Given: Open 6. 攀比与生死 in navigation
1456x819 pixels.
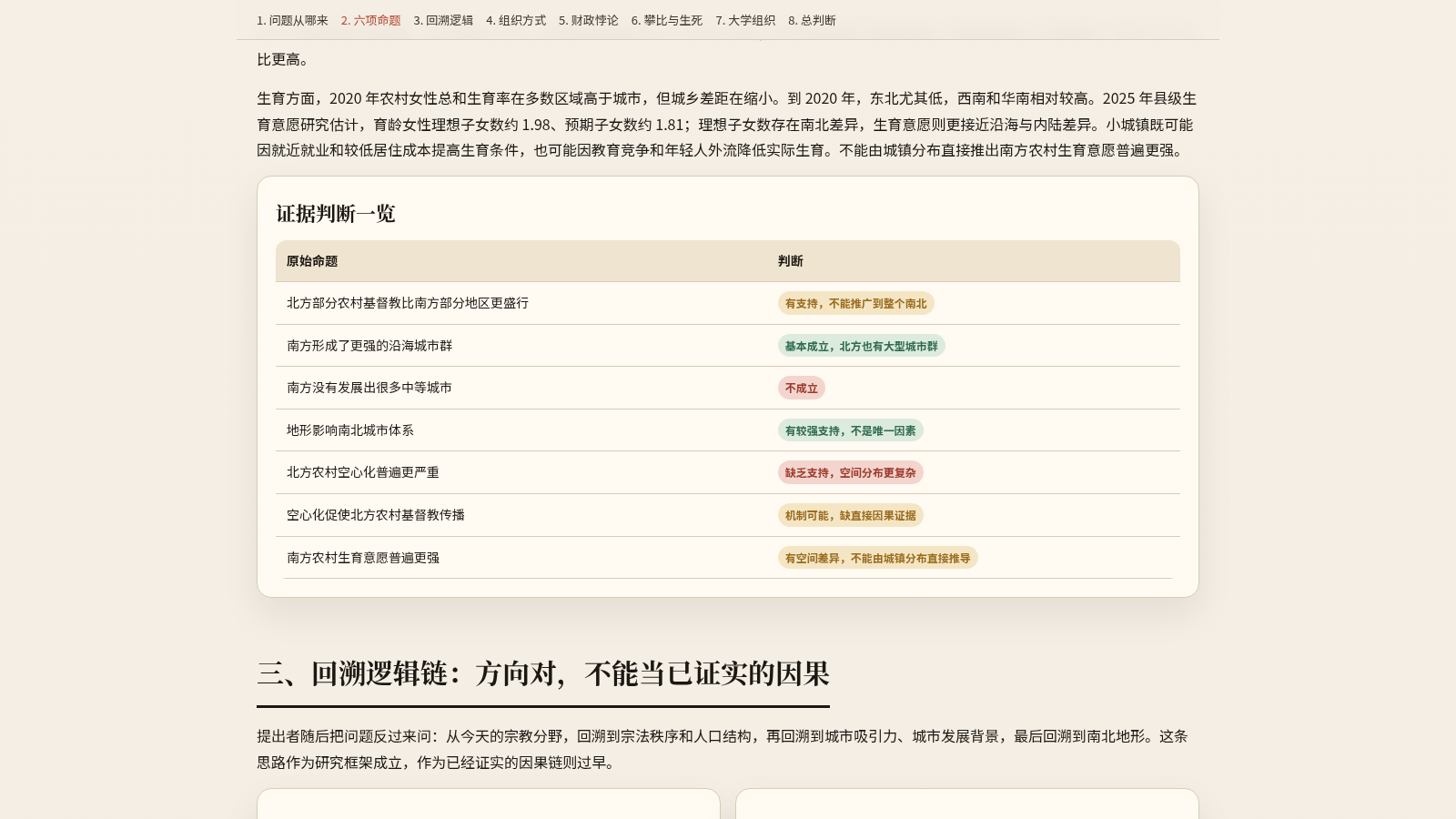Looking at the screenshot, I should click(667, 20).
